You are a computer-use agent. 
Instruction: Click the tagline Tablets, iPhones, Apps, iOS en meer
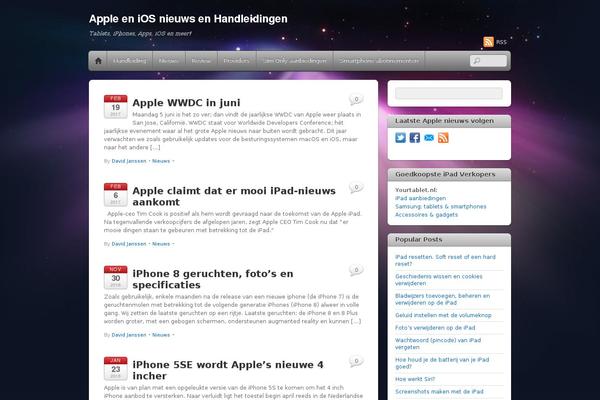coord(140,34)
